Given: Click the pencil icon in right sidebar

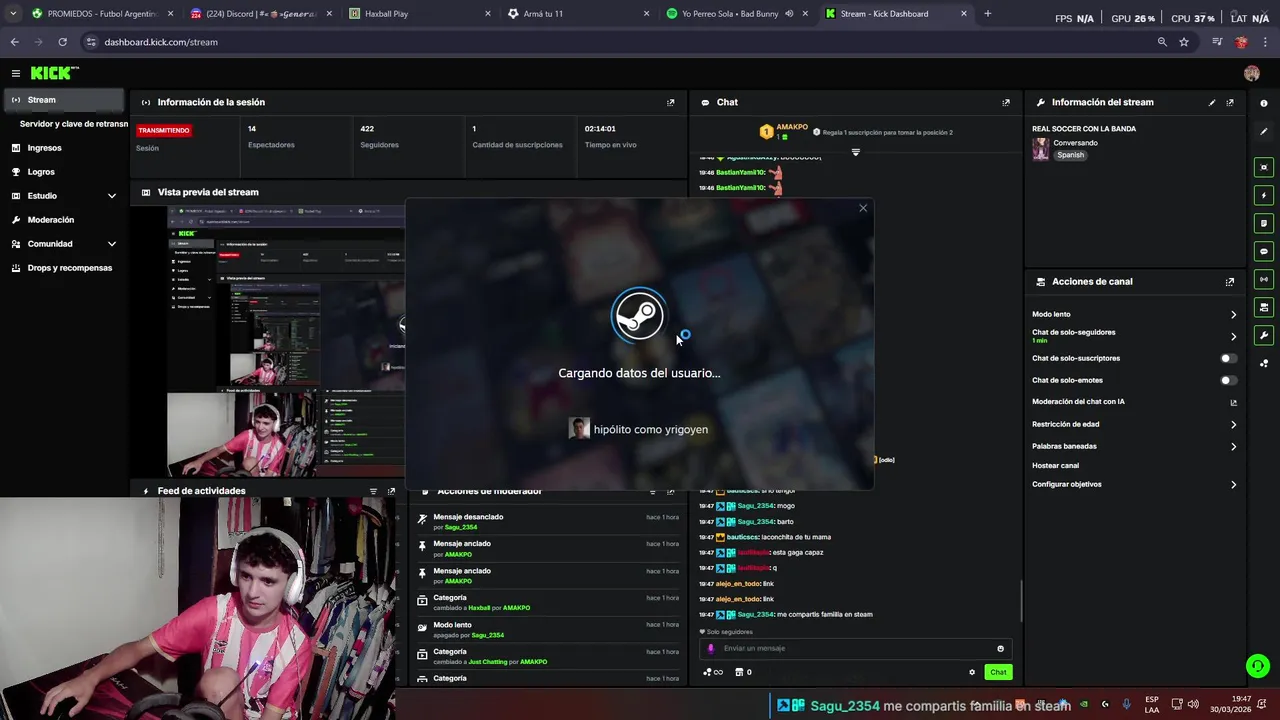Looking at the screenshot, I should click(1264, 131).
